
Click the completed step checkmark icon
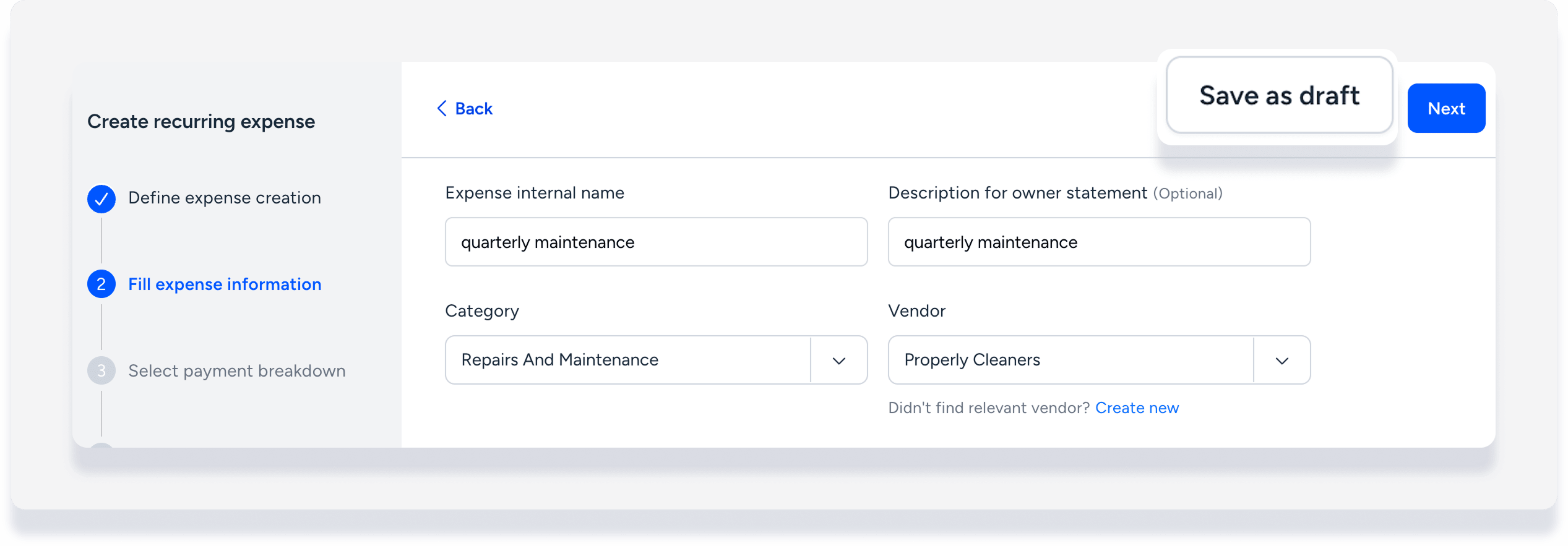101,198
